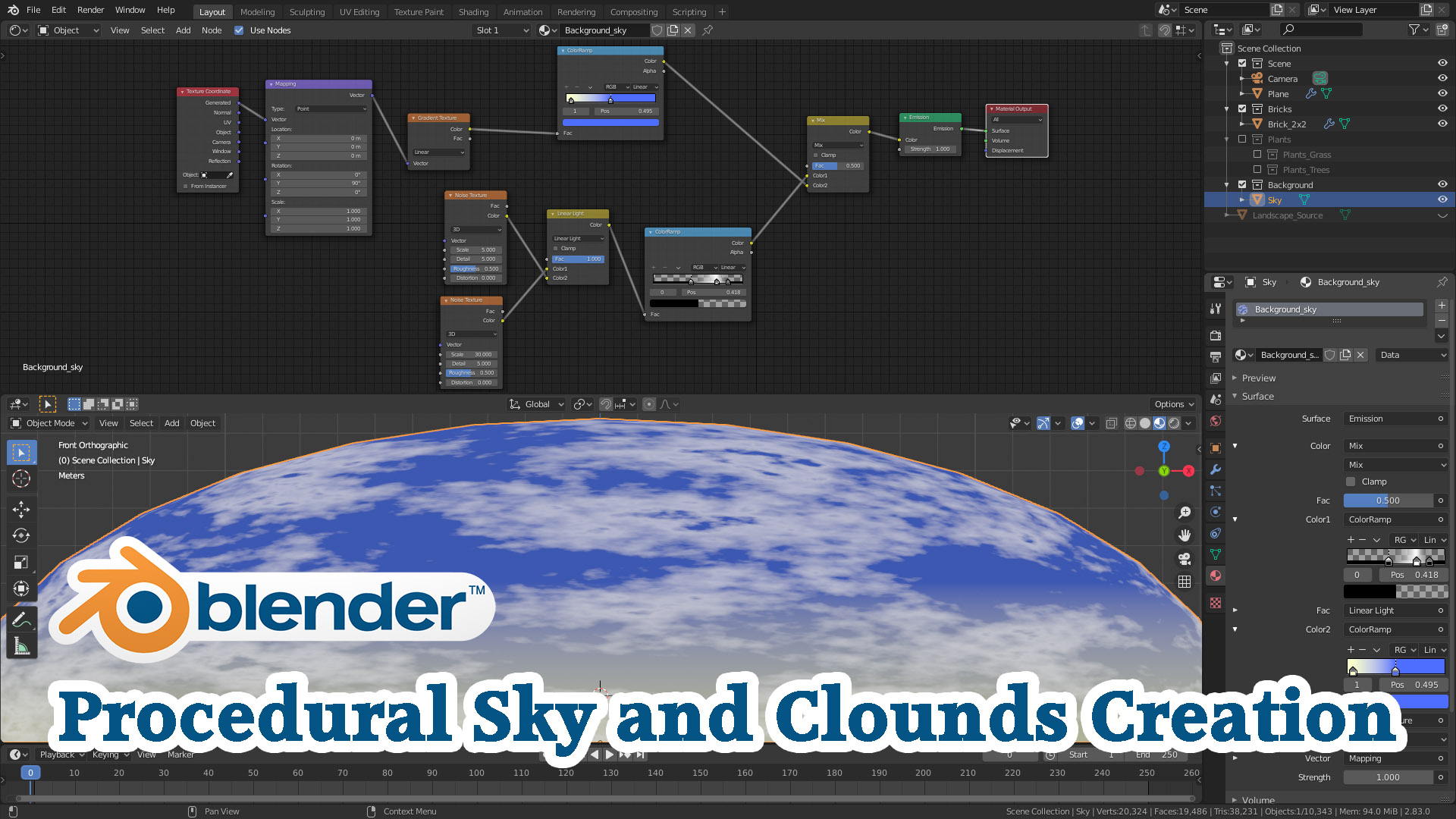
Task: Switch to the Shading workspace tab
Action: (x=473, y=11)
